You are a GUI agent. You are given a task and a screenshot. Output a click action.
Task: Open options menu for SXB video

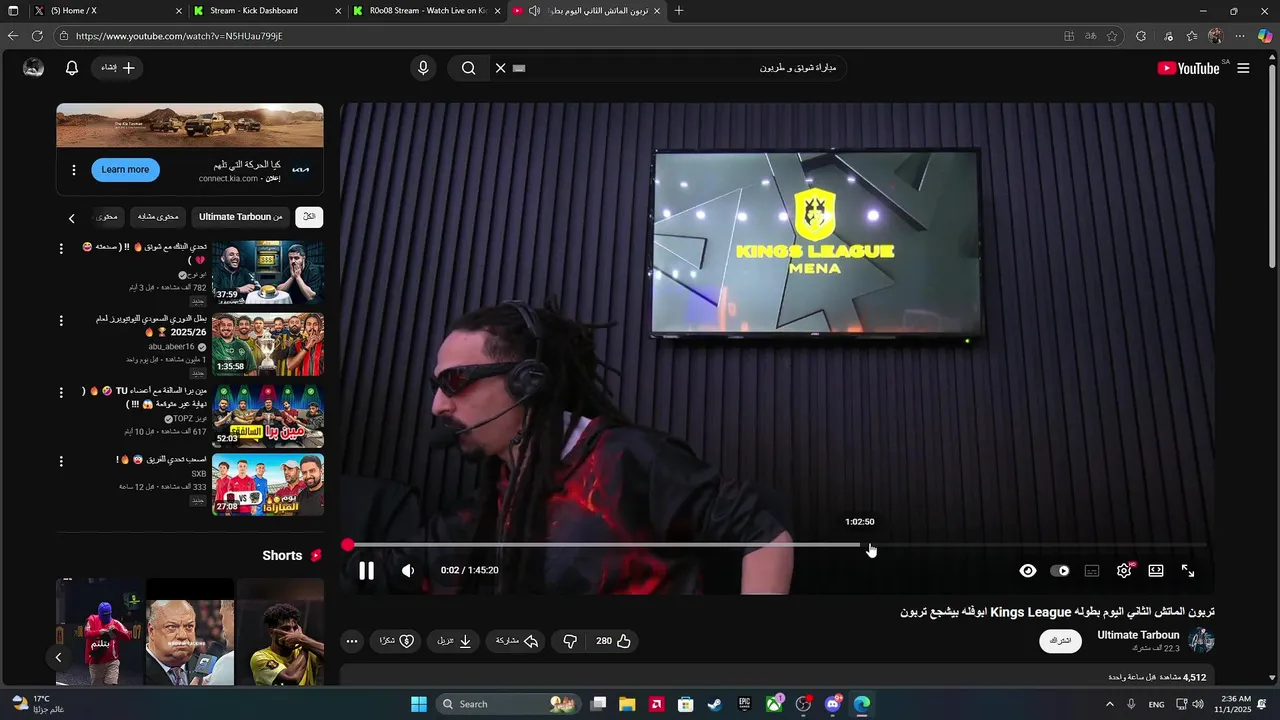pos(61,461)
